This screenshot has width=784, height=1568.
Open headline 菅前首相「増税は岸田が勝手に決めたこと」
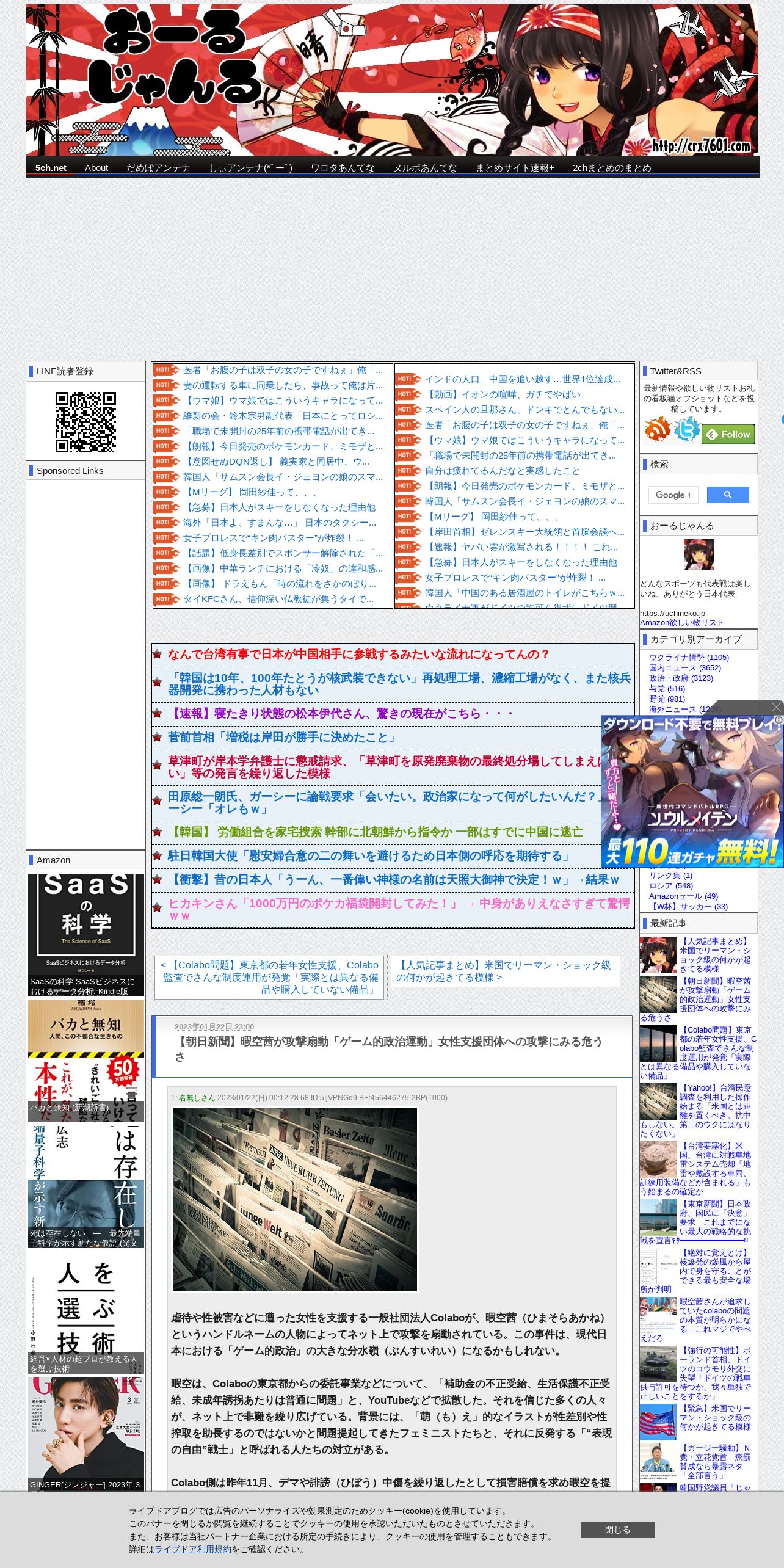(x=283, y=738)
